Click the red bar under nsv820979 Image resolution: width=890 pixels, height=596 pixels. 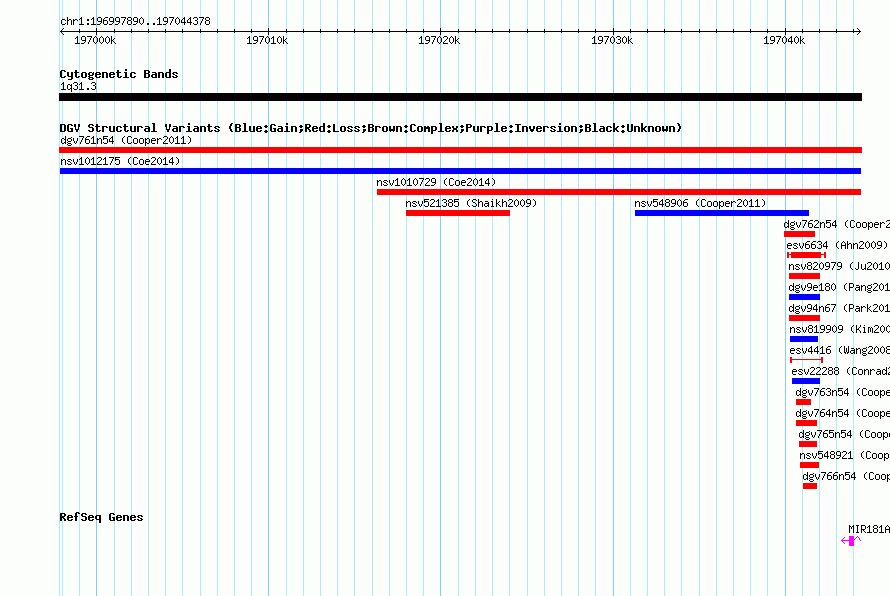point(804,276)
